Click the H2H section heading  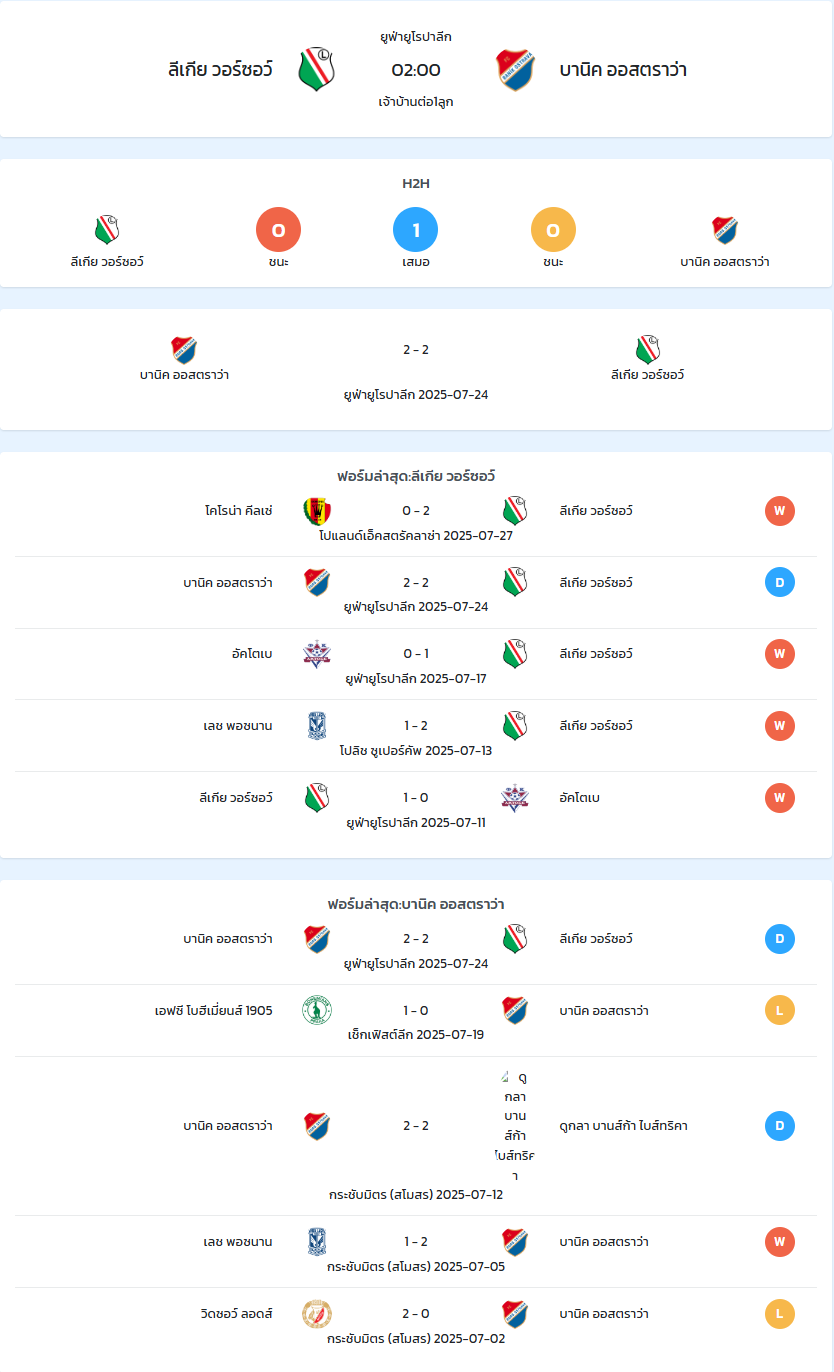click(416, 184)
